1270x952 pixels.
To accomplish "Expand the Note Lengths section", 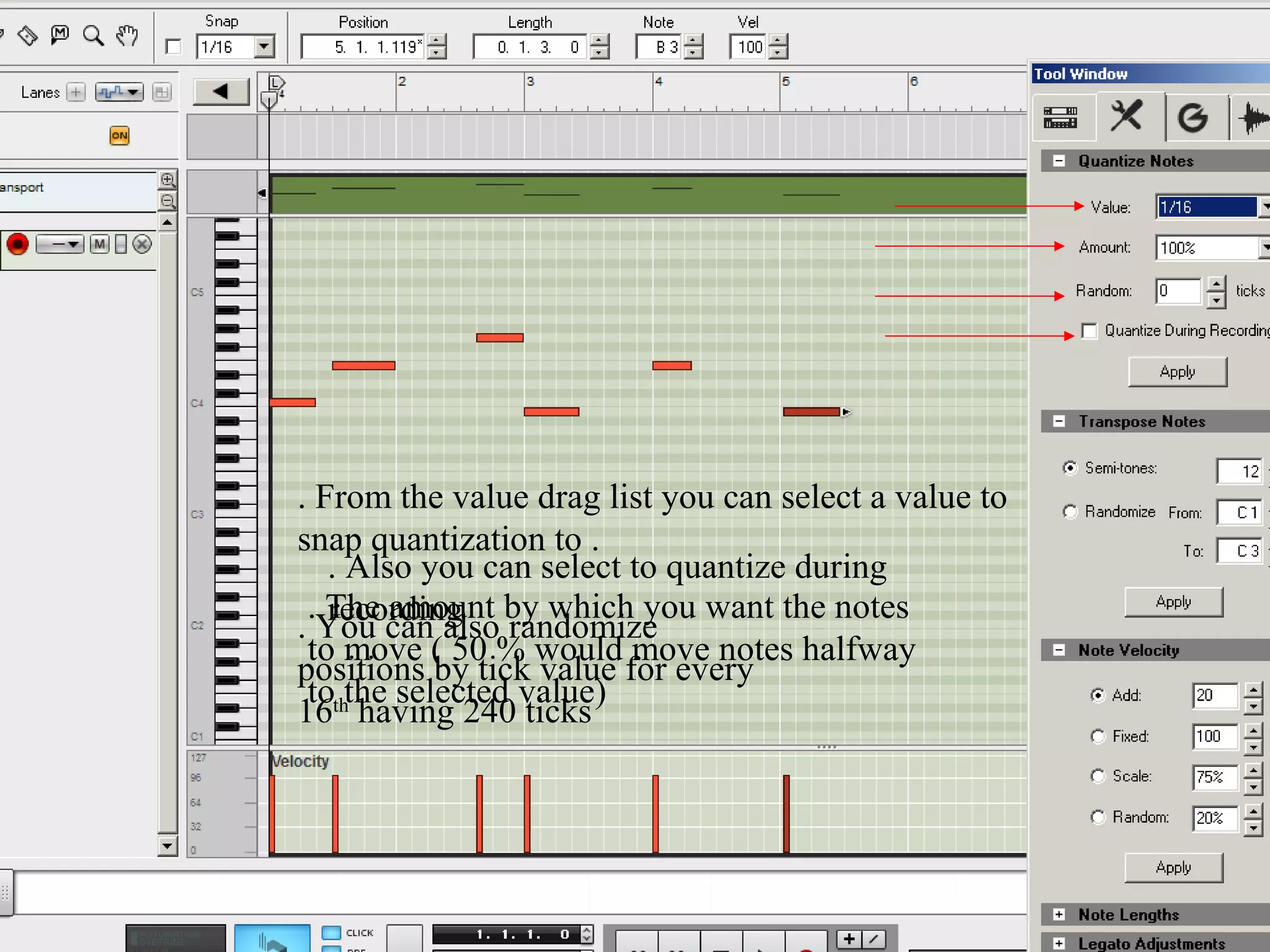I will point(1059,915).
